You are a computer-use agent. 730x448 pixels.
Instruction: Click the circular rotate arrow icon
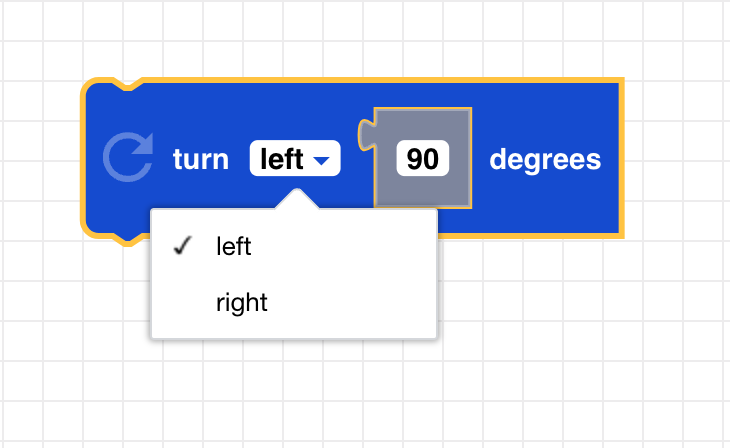click(x=128, y=160)
